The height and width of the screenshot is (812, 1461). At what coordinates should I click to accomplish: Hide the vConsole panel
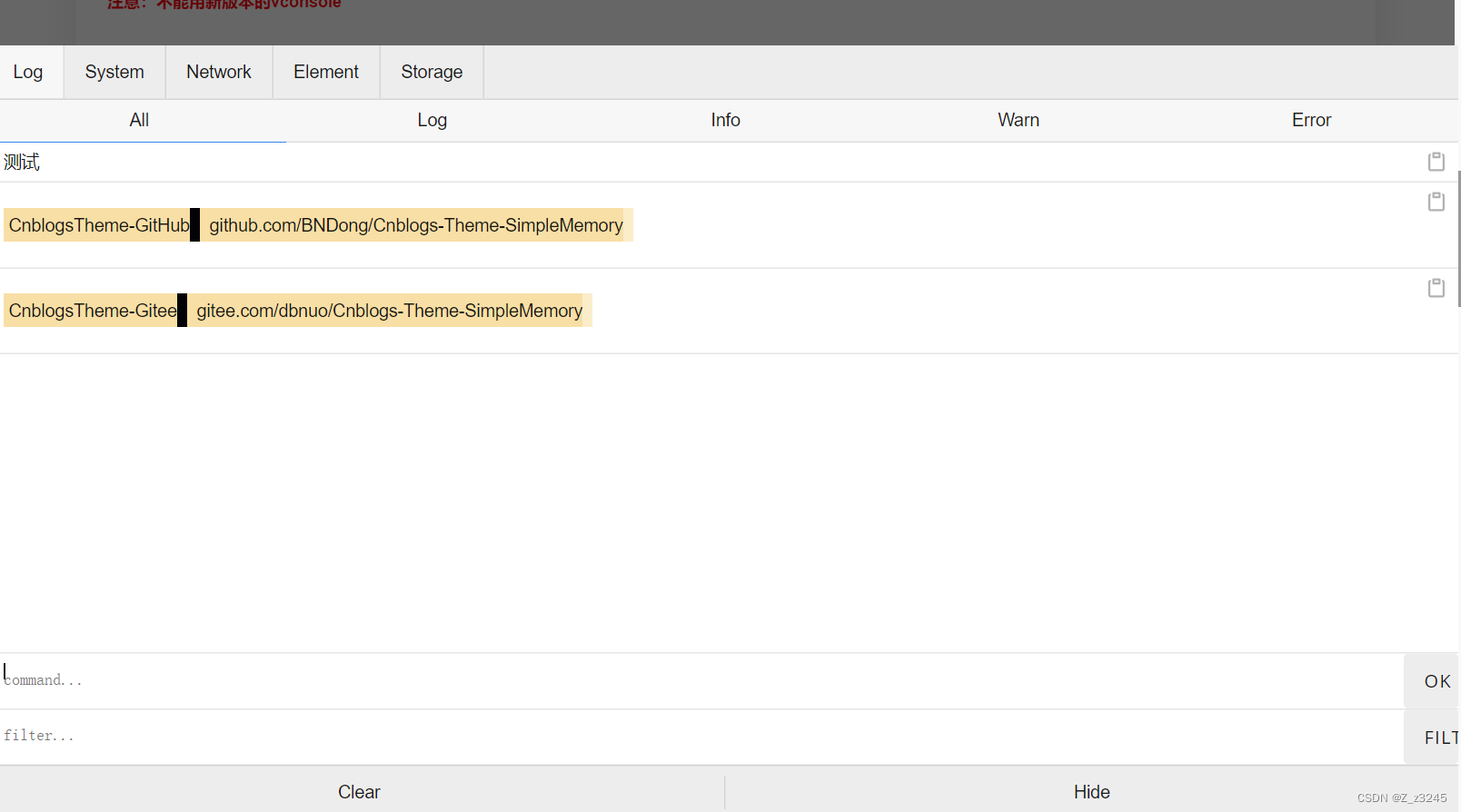click(x=1091, y=792)
